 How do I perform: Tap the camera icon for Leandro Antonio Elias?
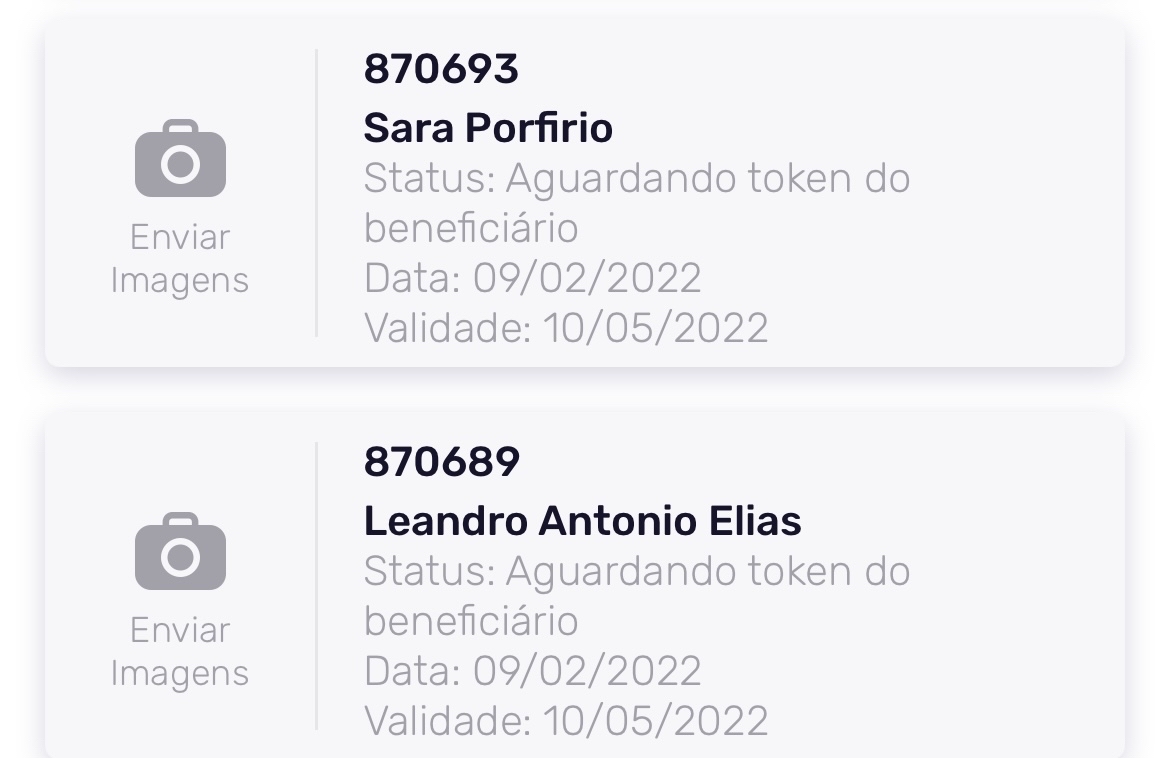[x=180, y=552]
